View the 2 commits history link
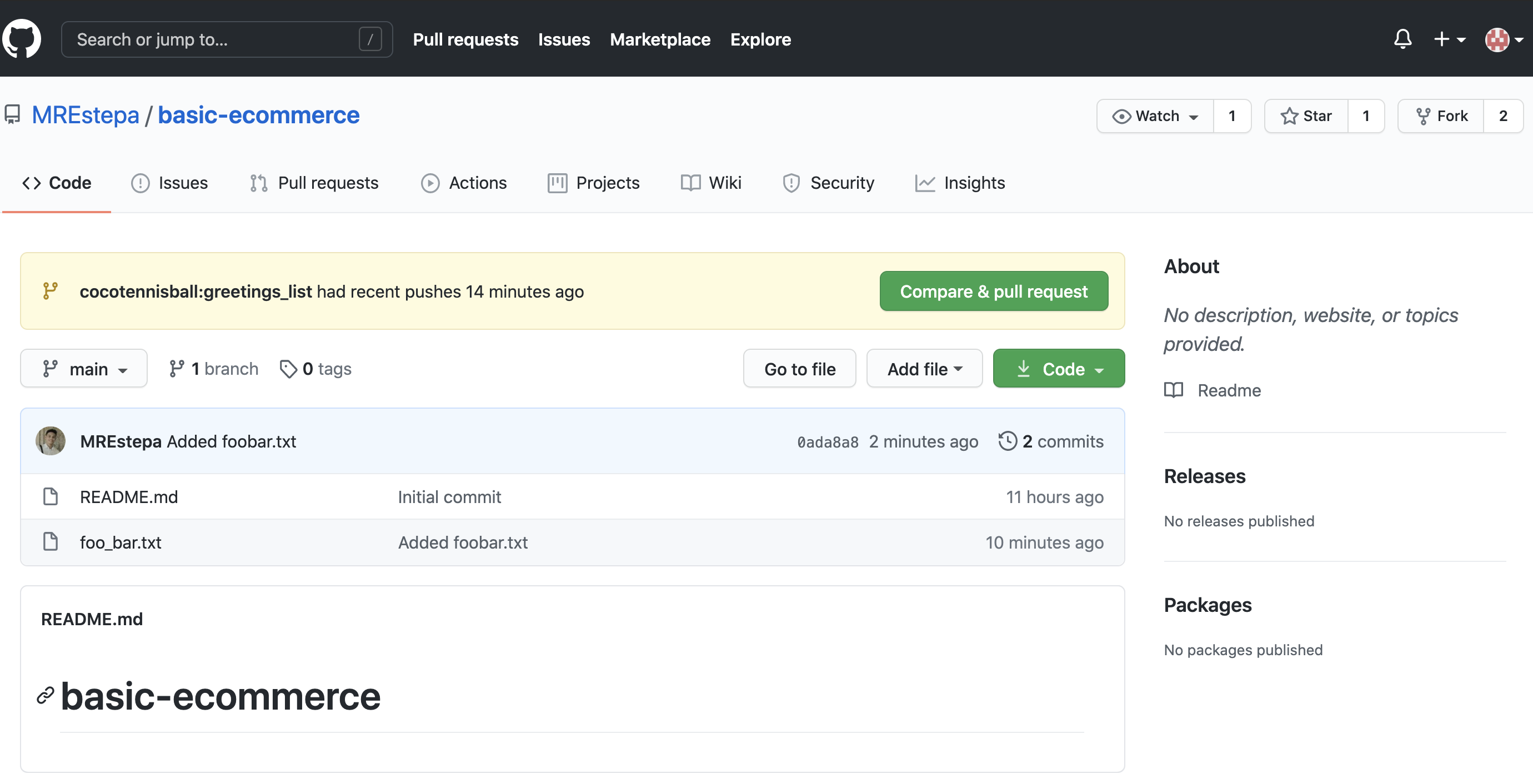 tap(1051, 441)
